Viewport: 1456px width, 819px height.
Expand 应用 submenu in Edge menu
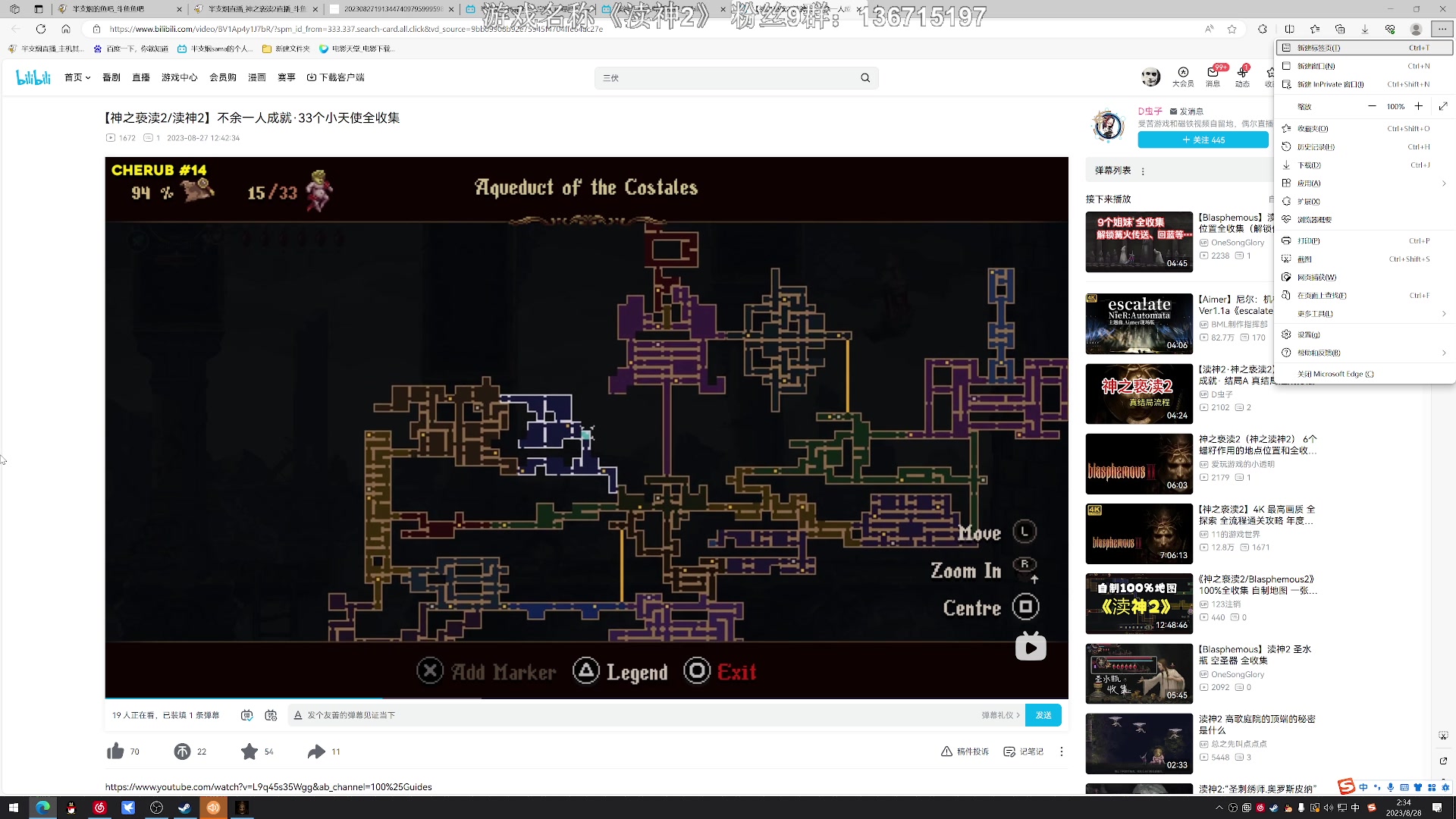1365,183
